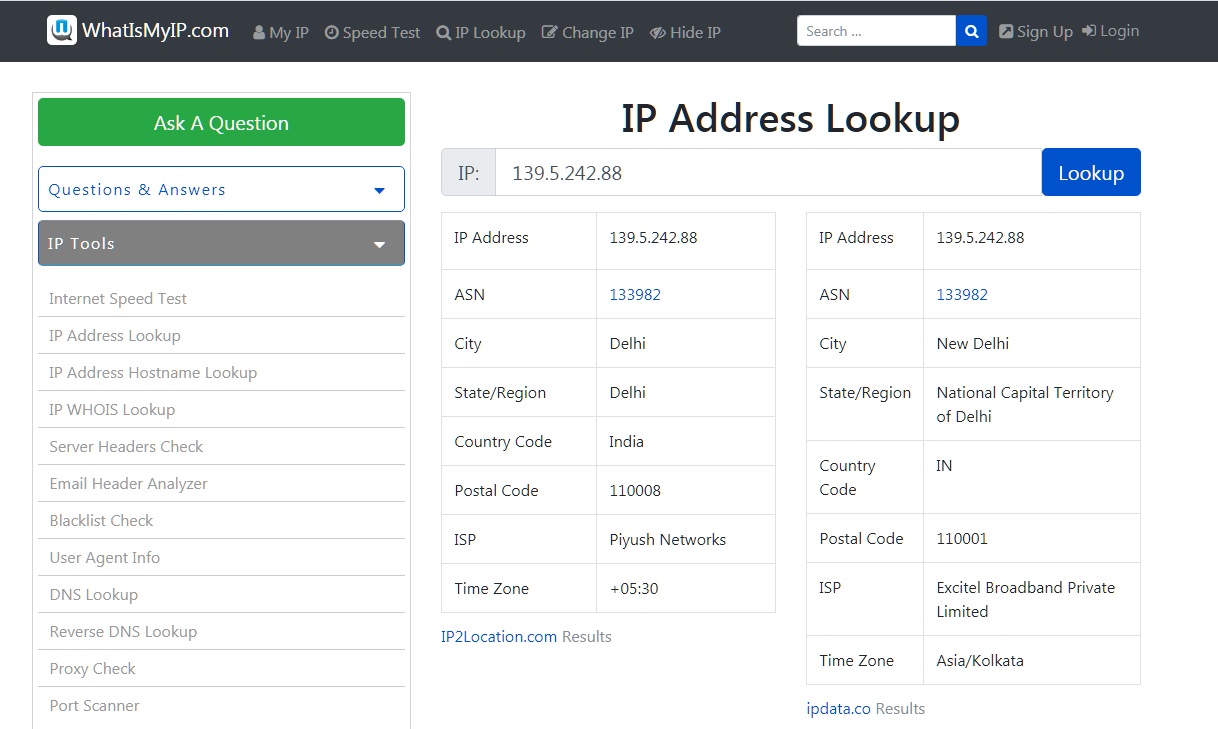Click the Hide IP eye-slash icon

pyautogui.click(x=658, y=33)
